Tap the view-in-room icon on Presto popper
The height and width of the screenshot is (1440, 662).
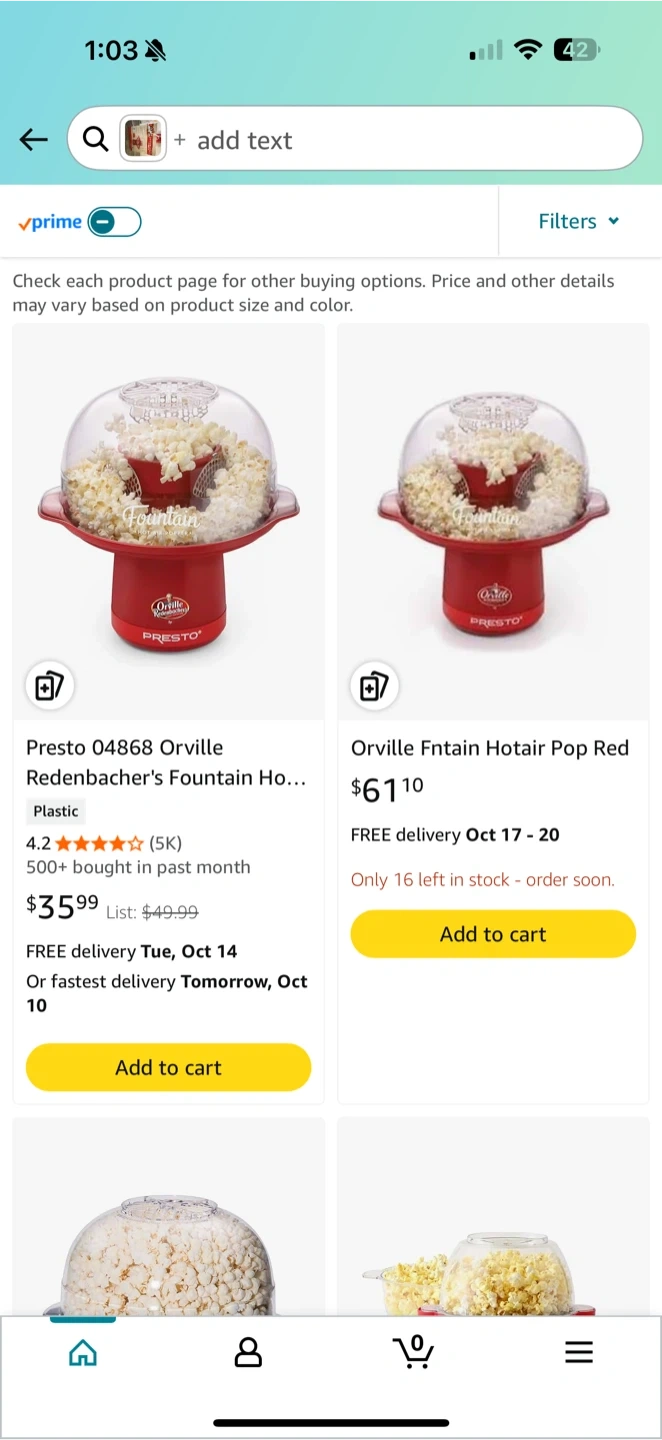(49, 686)
